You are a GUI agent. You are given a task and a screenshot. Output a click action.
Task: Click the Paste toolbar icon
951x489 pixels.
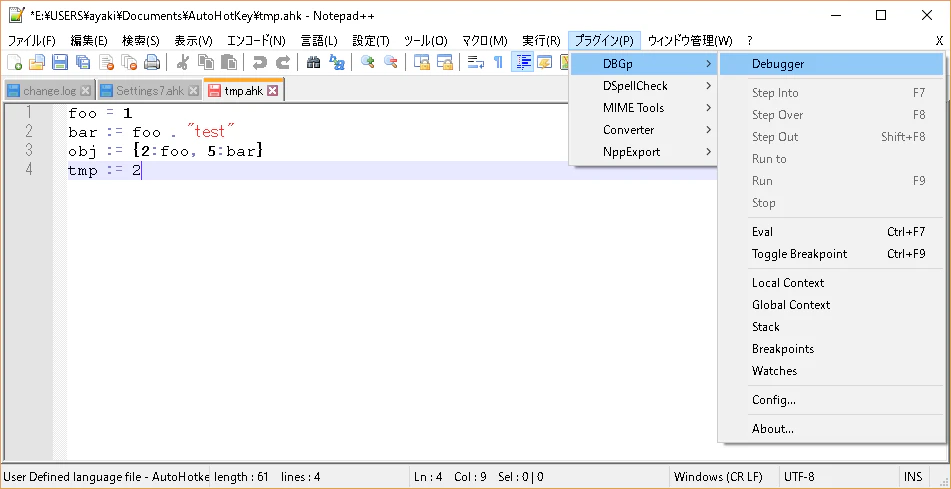(229, 62)
